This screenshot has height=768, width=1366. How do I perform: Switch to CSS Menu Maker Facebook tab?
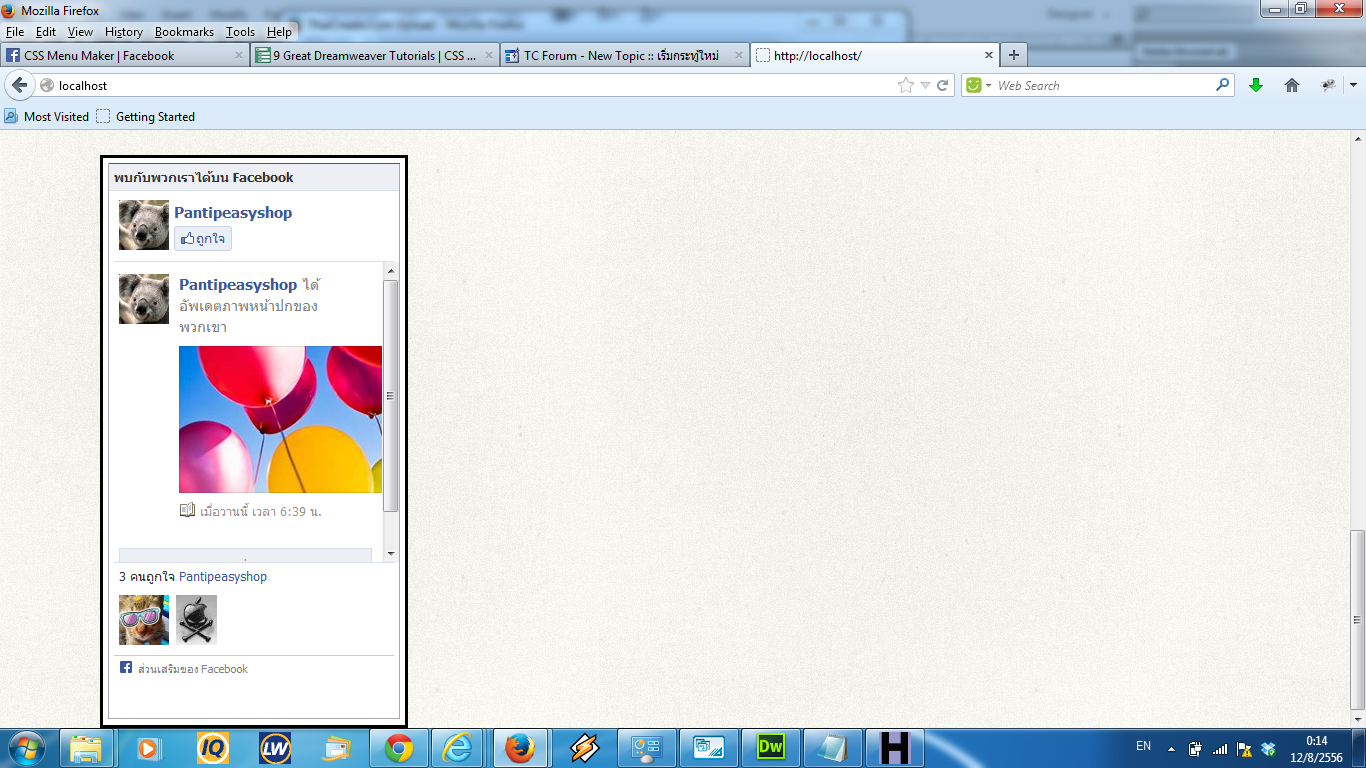click(125, 56)
